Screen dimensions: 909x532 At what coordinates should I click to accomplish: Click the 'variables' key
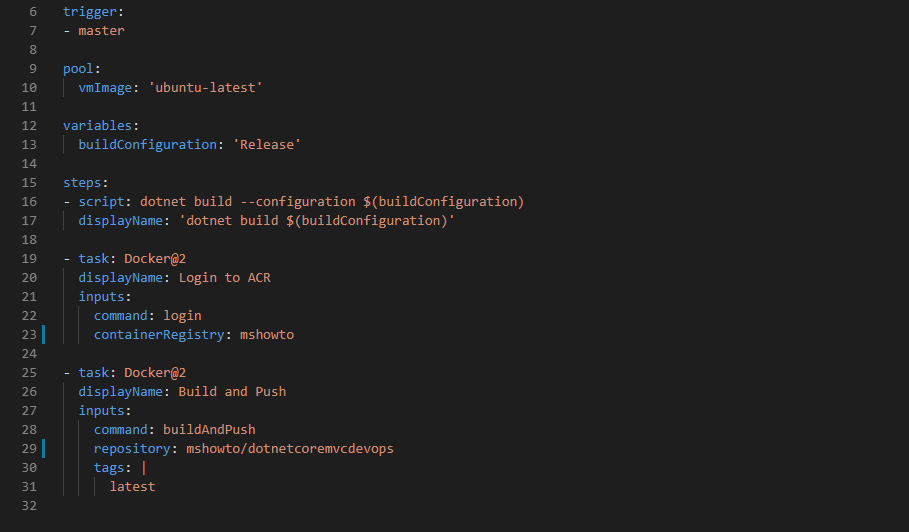97,126
